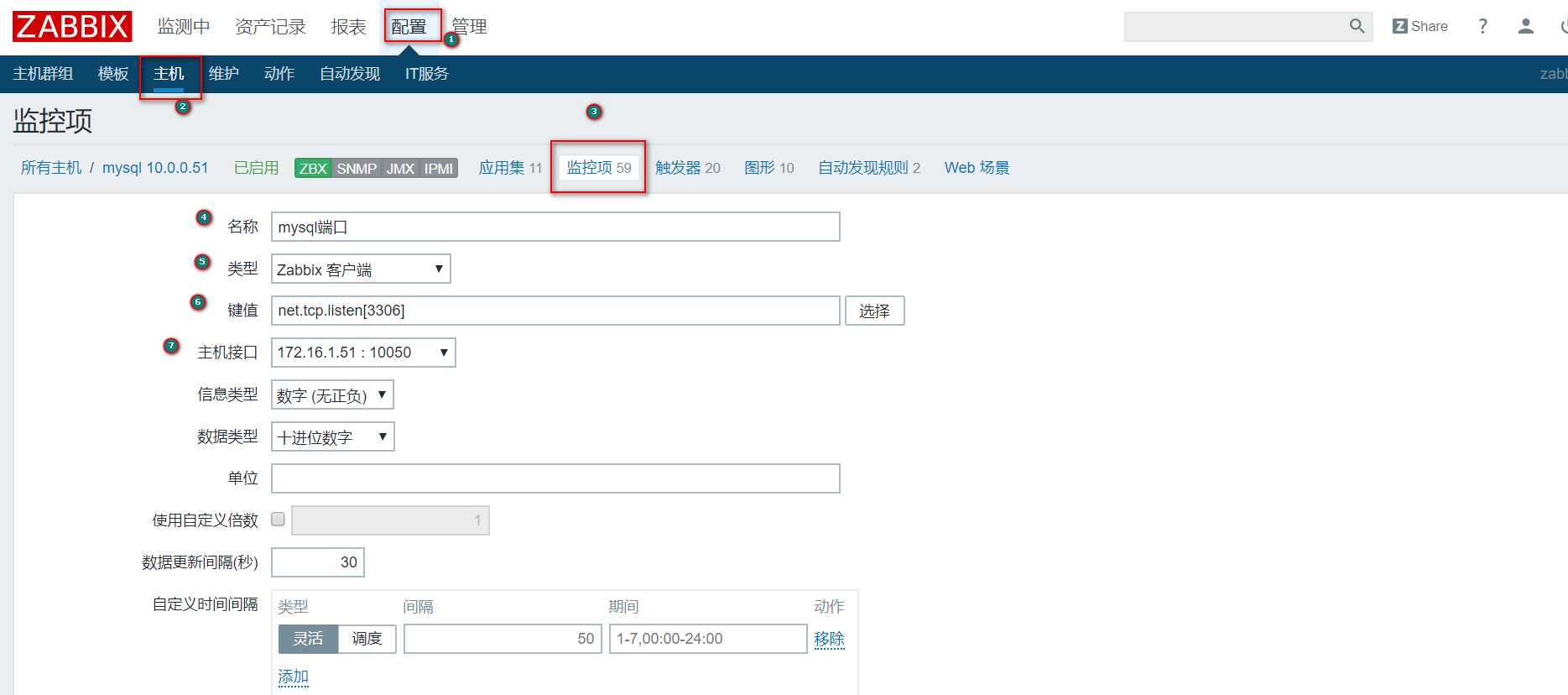
Task: Open the Zabbix Share link
Action: coord(1420,26)
